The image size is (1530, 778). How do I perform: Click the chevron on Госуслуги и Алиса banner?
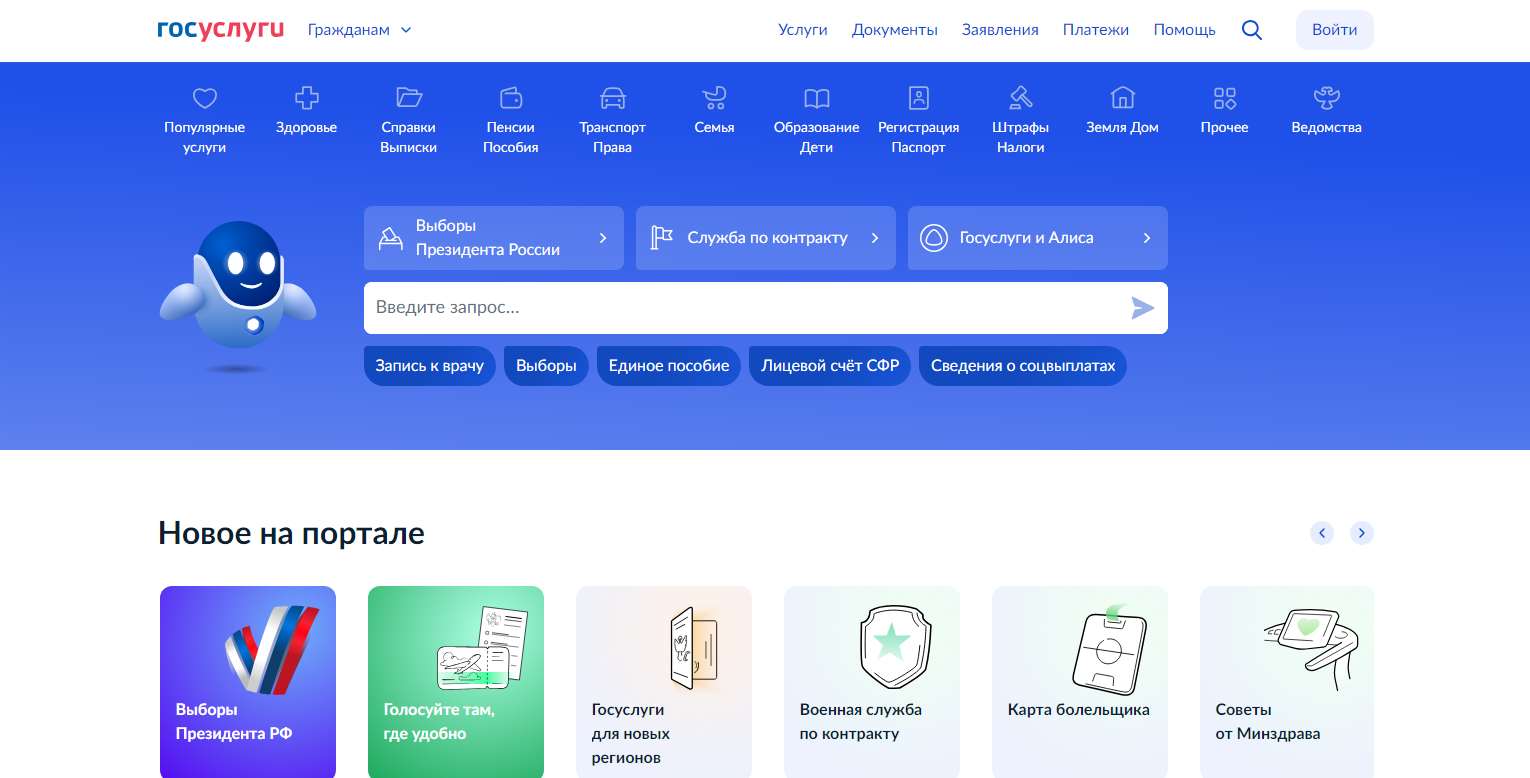pos(1147,238)
